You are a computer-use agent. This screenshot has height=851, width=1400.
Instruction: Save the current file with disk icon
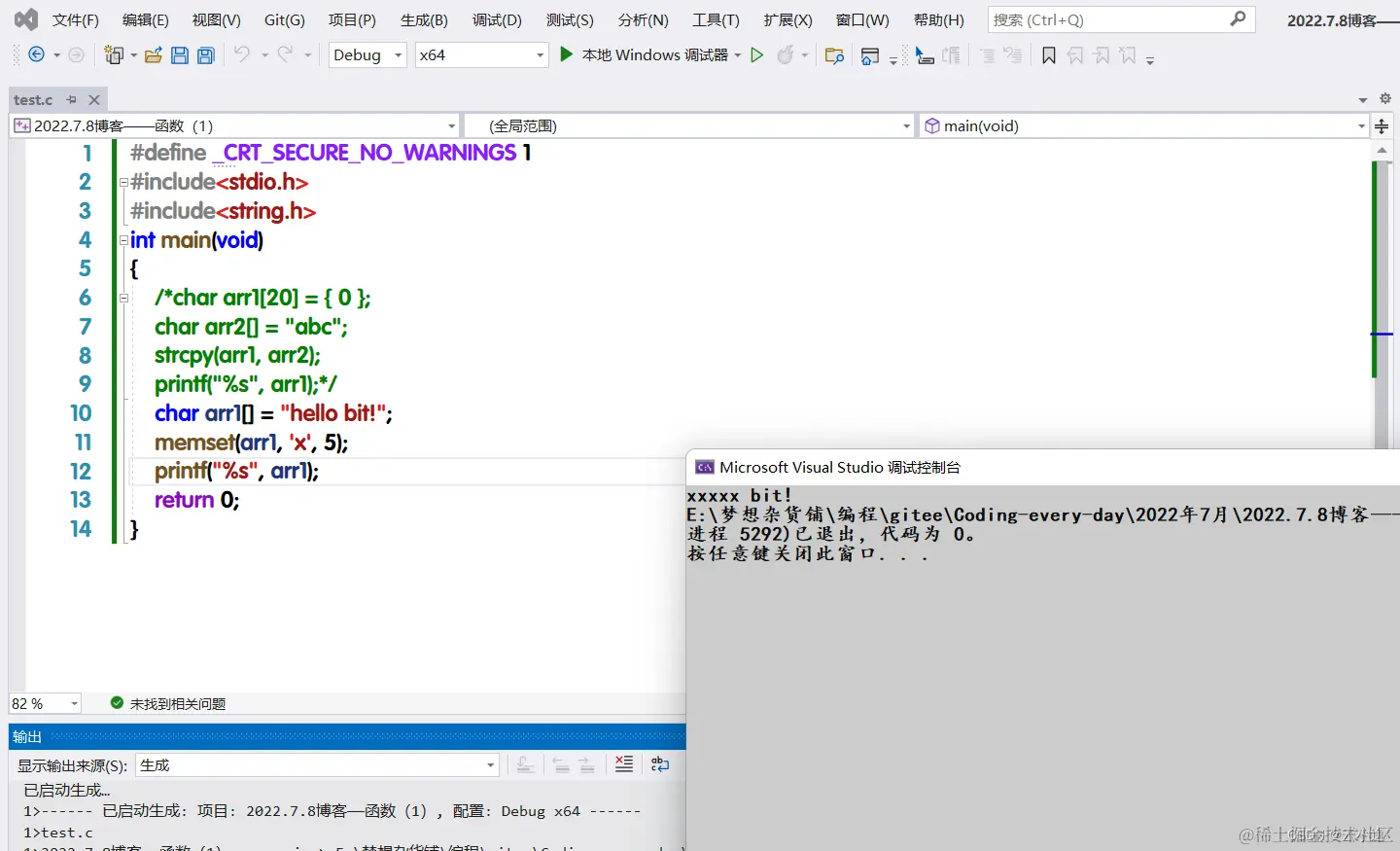[180, 55]
